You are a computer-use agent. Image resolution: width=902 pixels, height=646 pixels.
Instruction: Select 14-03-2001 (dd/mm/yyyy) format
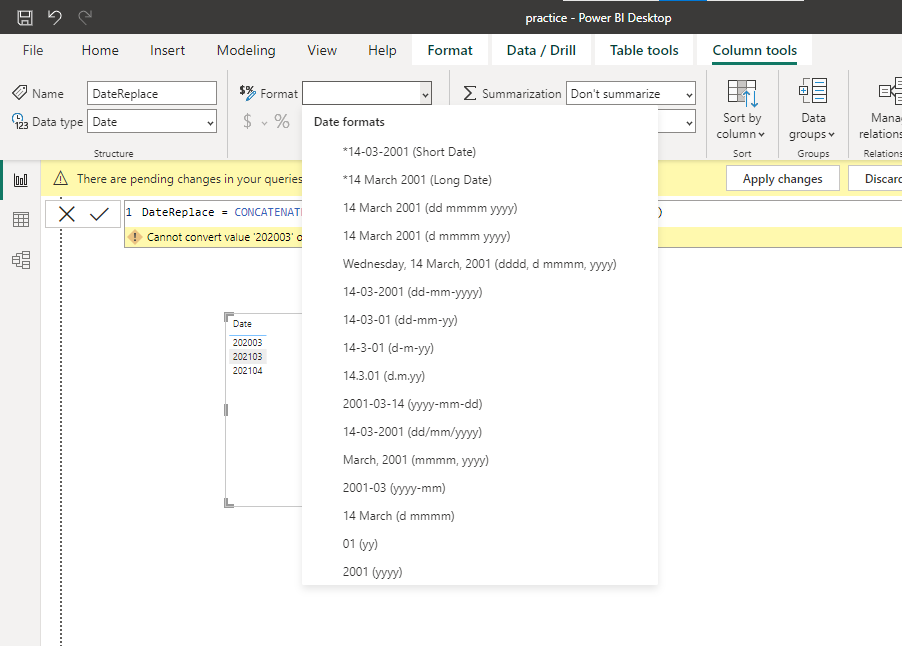tap(480, 432)
